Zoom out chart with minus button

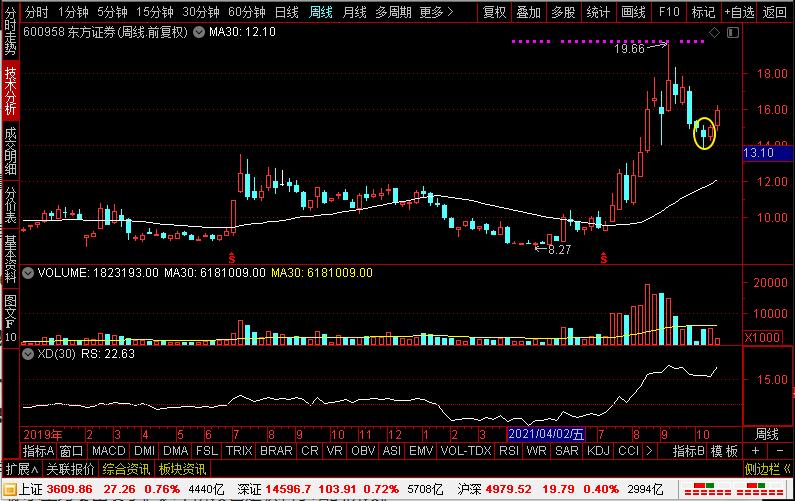[780, 451]
